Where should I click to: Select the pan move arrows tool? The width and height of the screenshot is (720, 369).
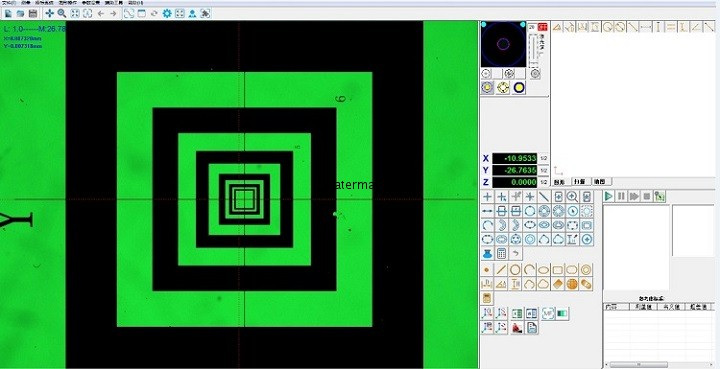point(49,14)
